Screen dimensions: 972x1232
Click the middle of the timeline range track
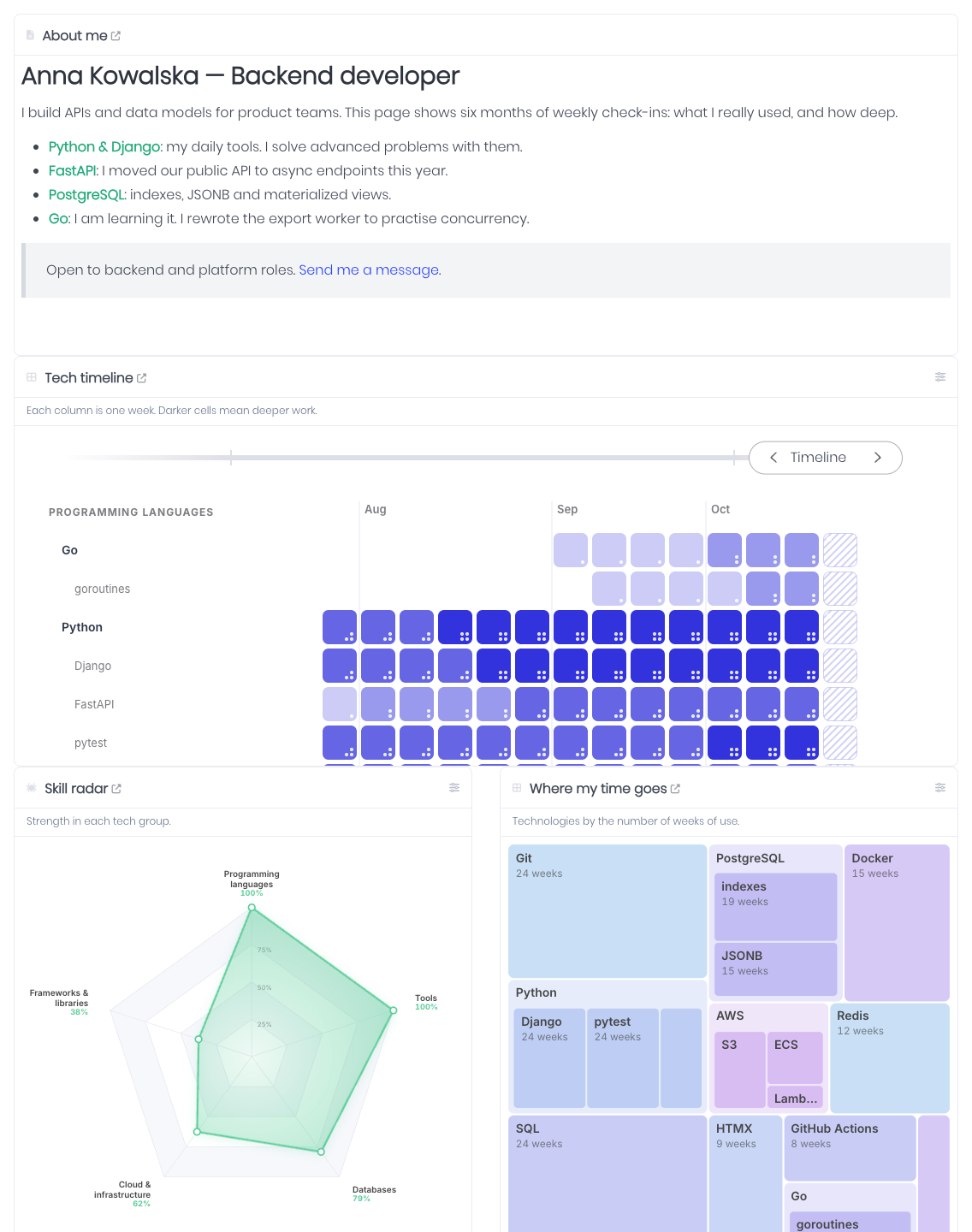pos(483,458)
